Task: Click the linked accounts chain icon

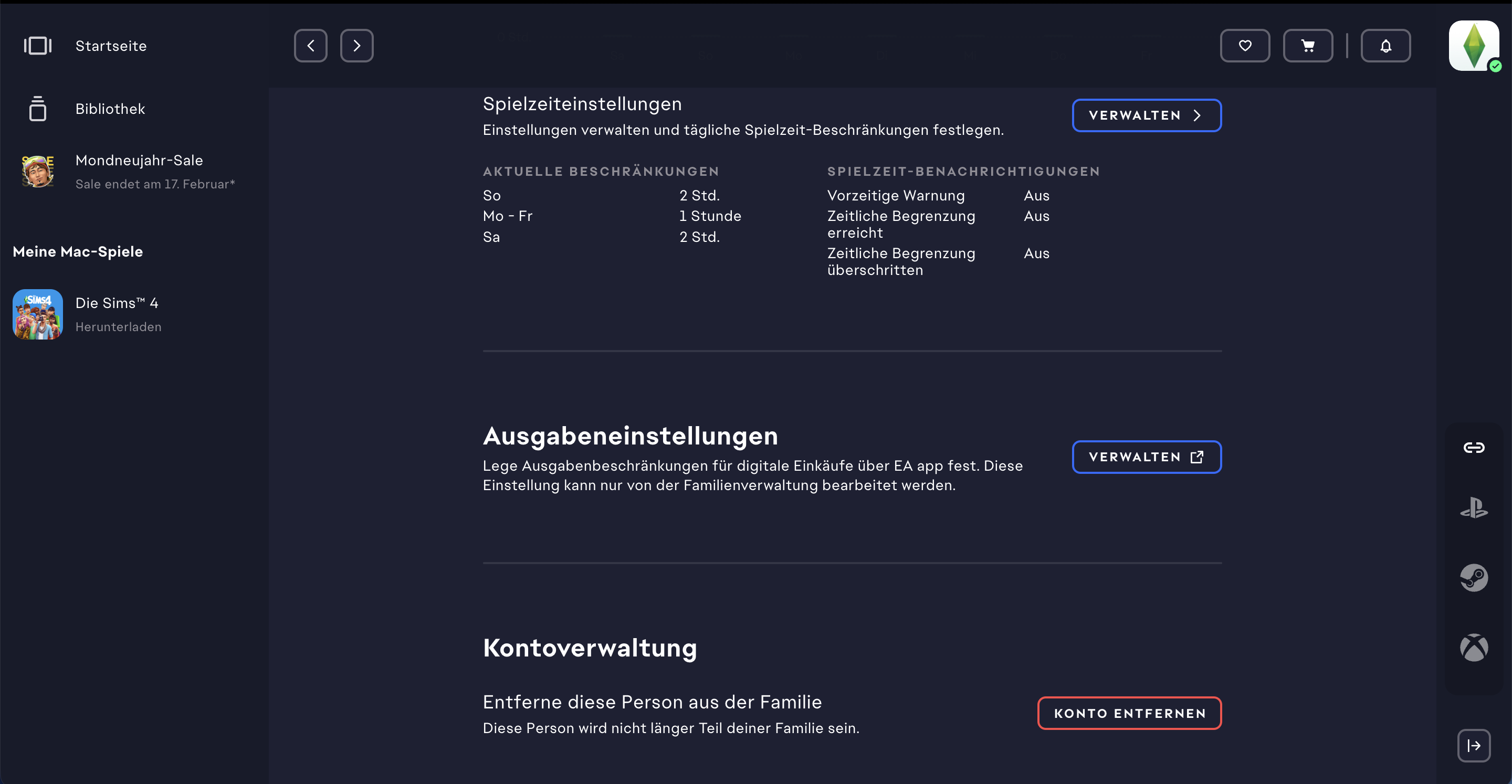Action: pos(1473,448)
